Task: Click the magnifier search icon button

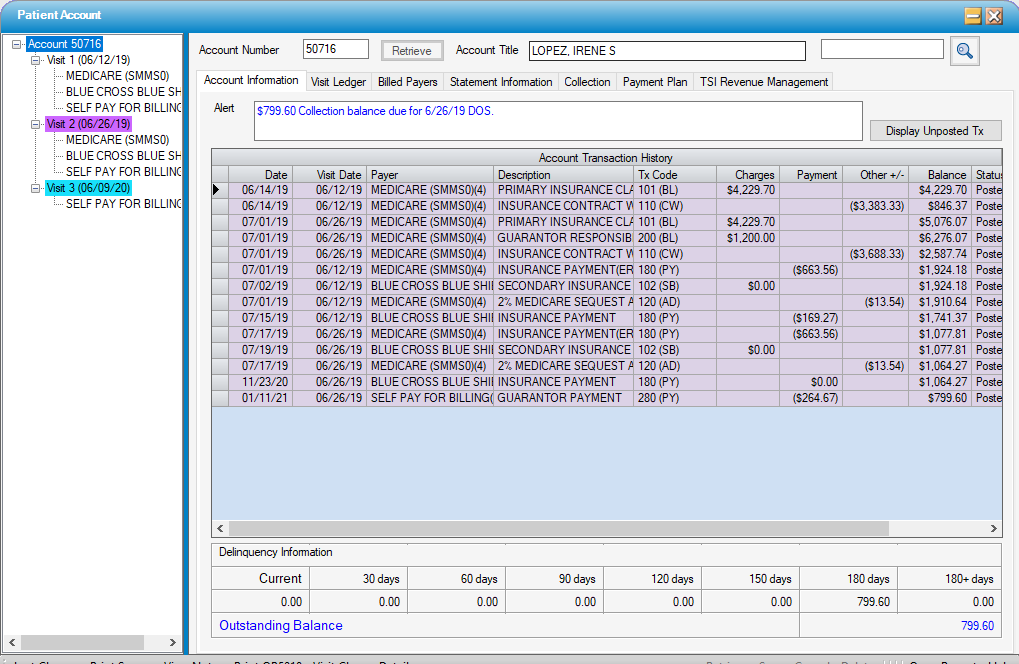Action: [964, 51]
